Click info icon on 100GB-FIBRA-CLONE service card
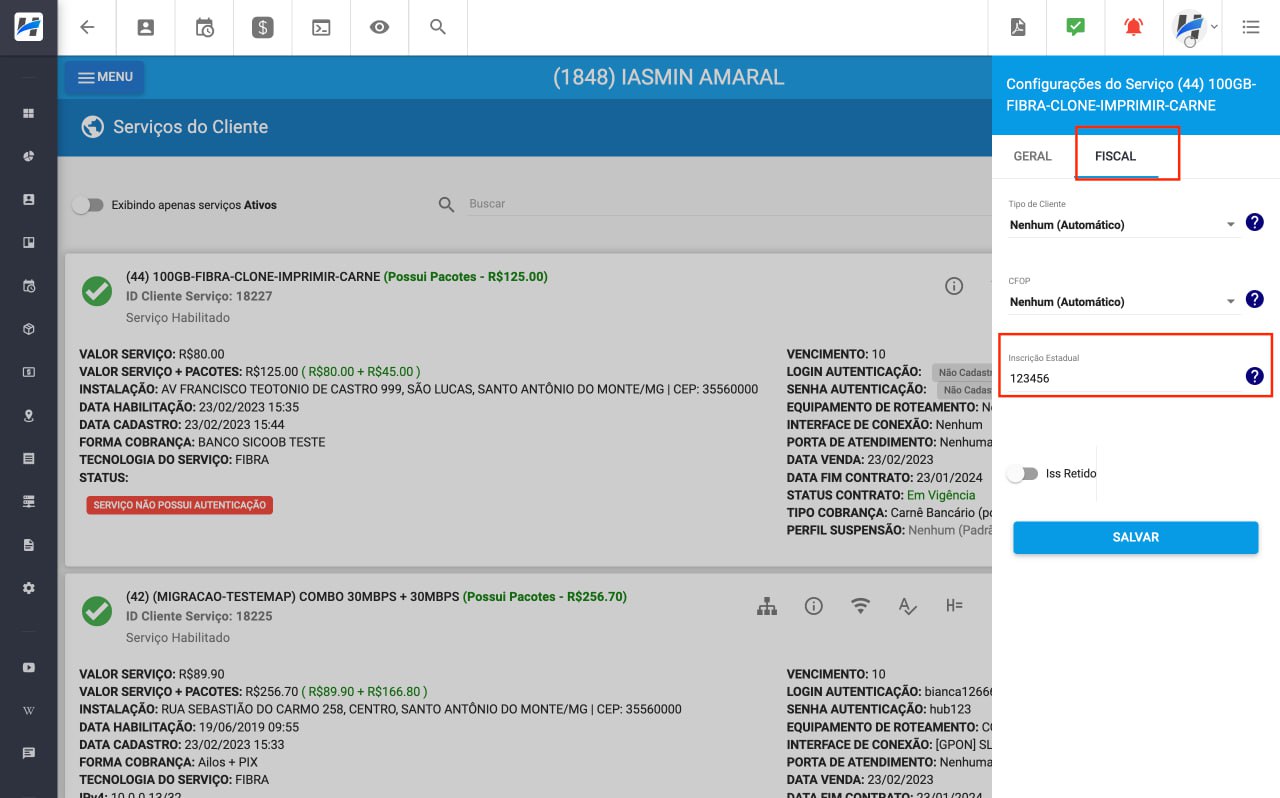This screenshot has height=798, width=1280. pyautogui.click(x=954, y=286)
